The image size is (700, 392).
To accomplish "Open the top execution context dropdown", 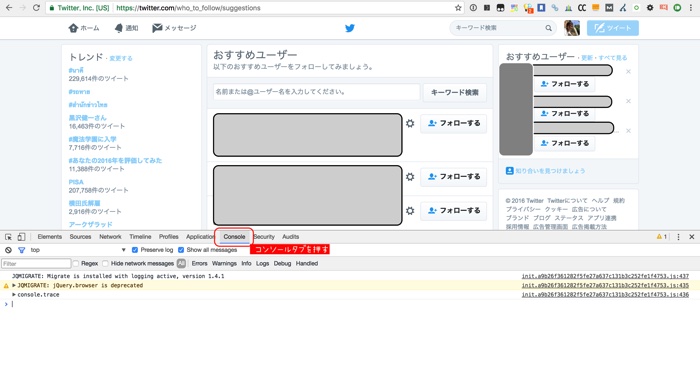I will coord(78,250).
